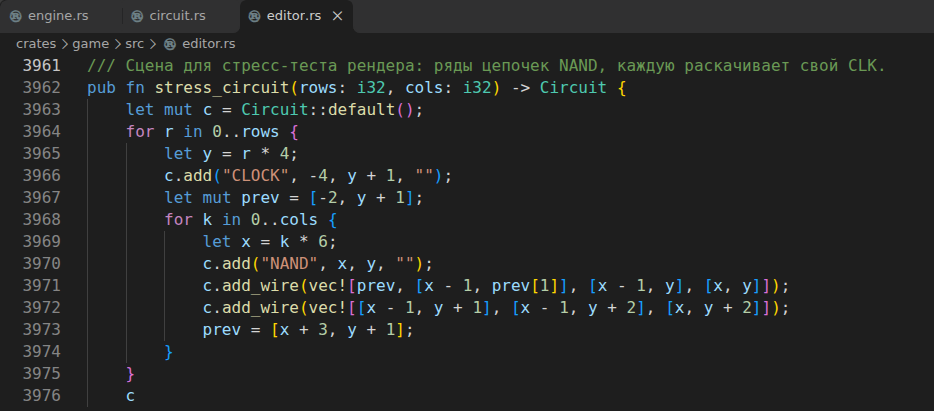Click line number 3976 in gutter
The width and height of the screenshot is (934, 411).
coord(41,396)
